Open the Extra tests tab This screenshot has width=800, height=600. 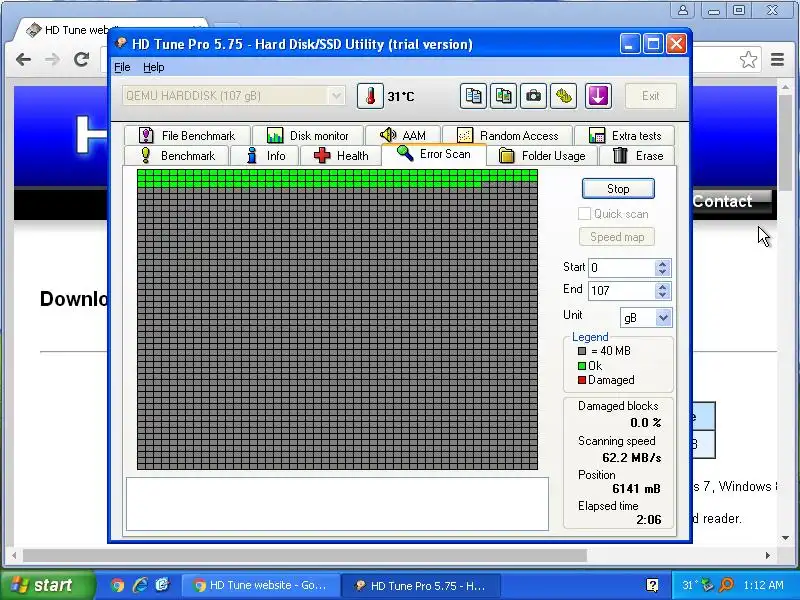[624, 135]
